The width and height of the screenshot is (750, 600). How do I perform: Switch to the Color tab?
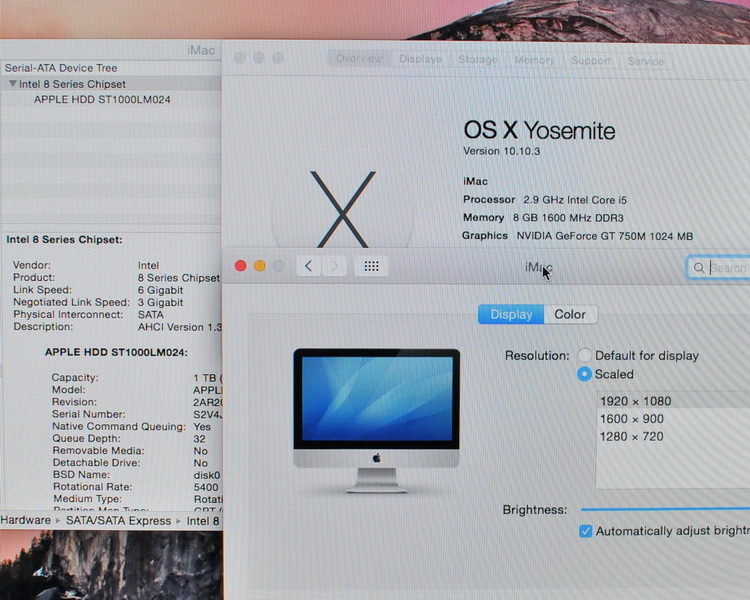click(x=570, y=314)
